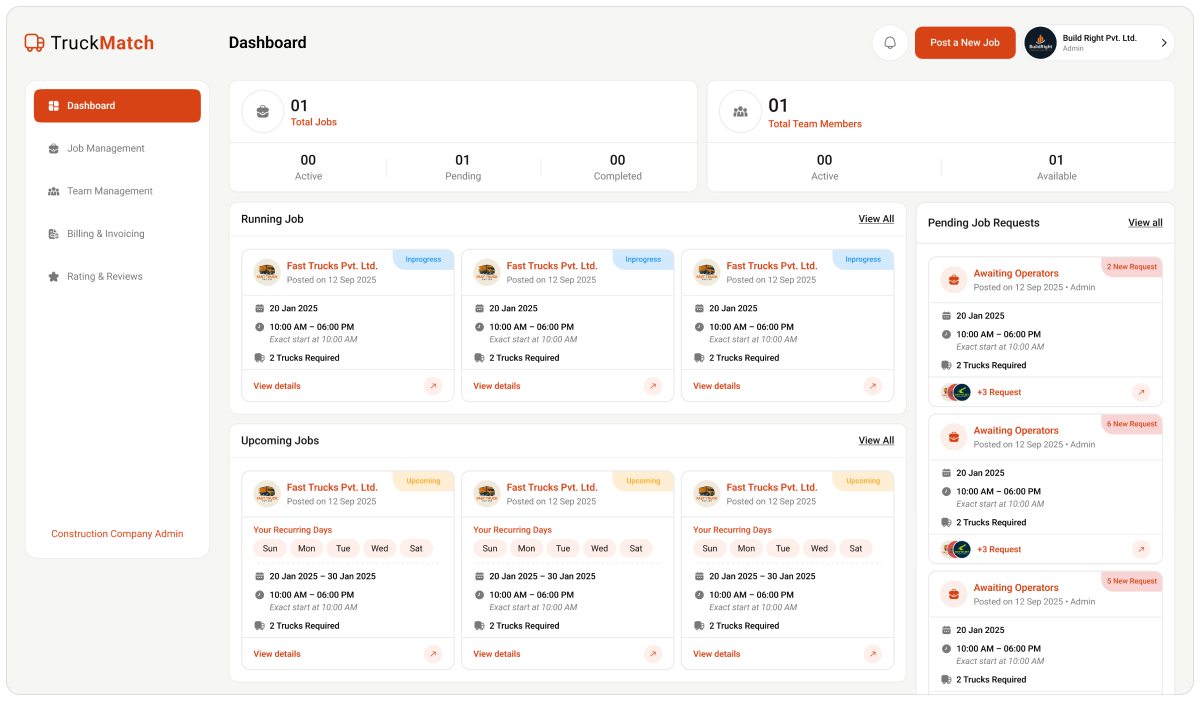Click arrow icon on third Upcoming Jobs card
1200x702 pixels.
[x=872, y=654]
